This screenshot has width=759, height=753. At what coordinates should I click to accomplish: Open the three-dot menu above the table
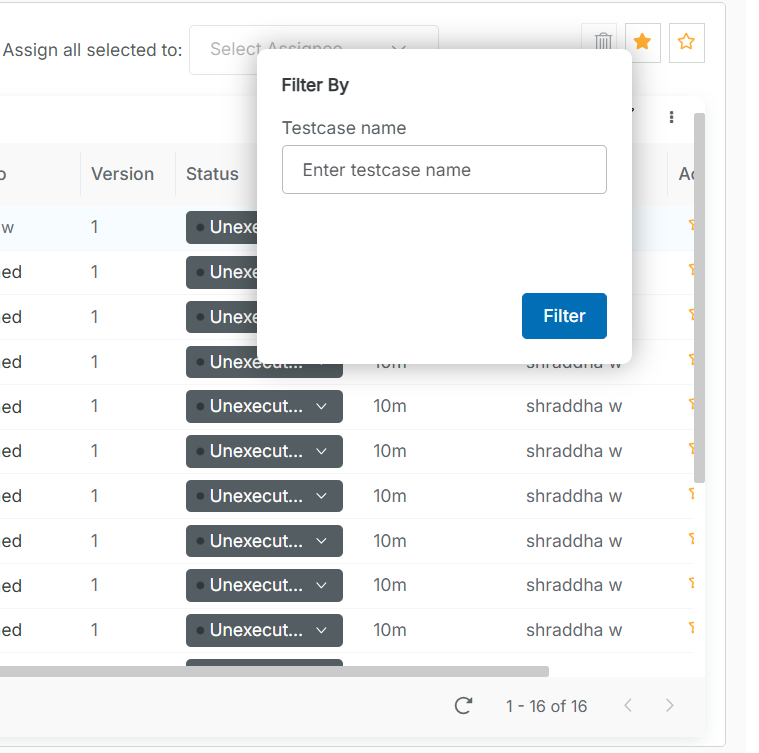click(x=671, y=118)
